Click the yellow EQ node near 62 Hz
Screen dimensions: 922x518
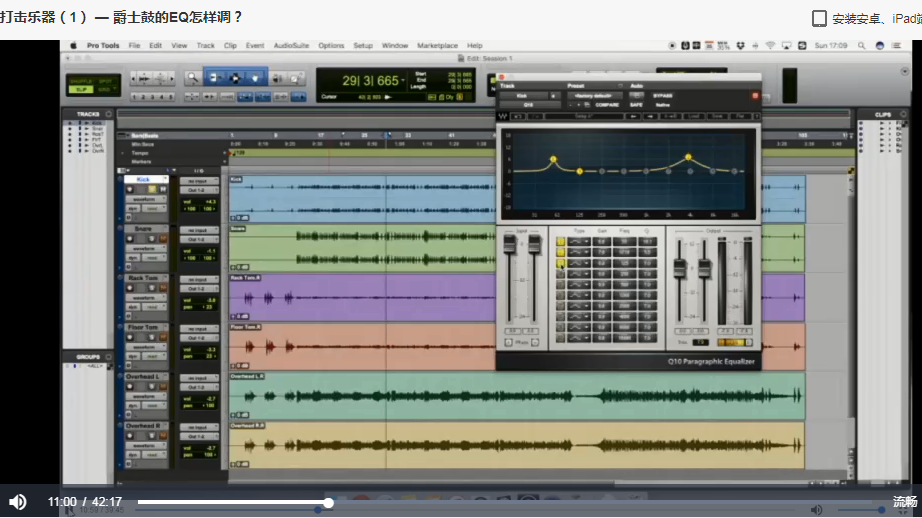tap(553, 159)
